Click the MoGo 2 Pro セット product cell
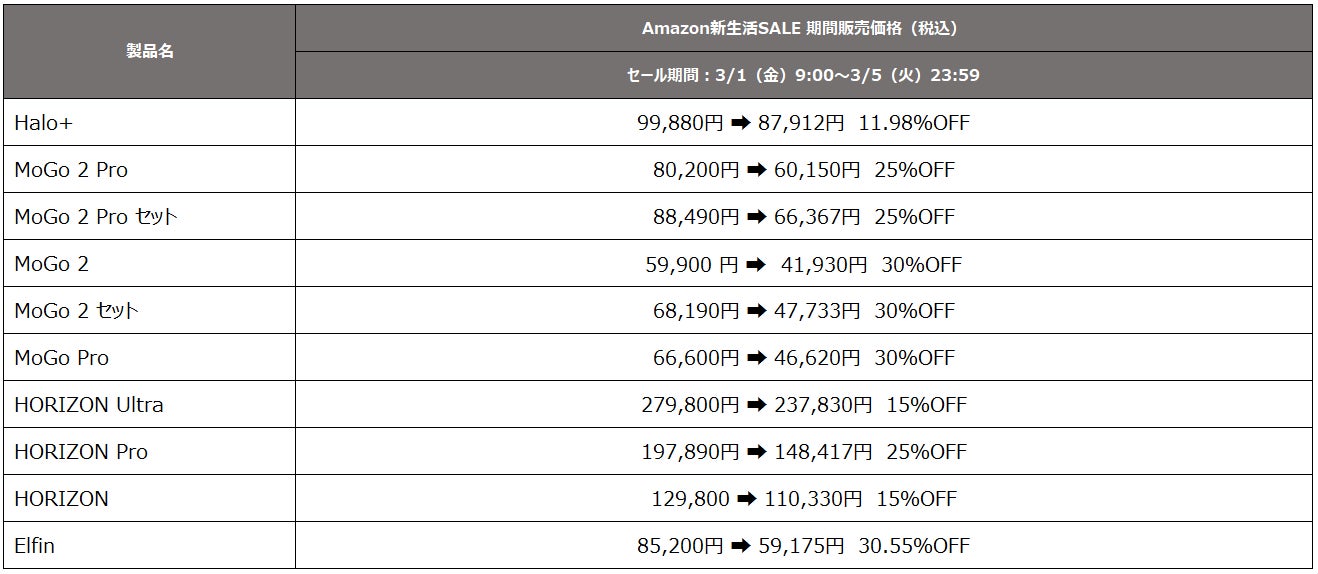 coord(95,217)
